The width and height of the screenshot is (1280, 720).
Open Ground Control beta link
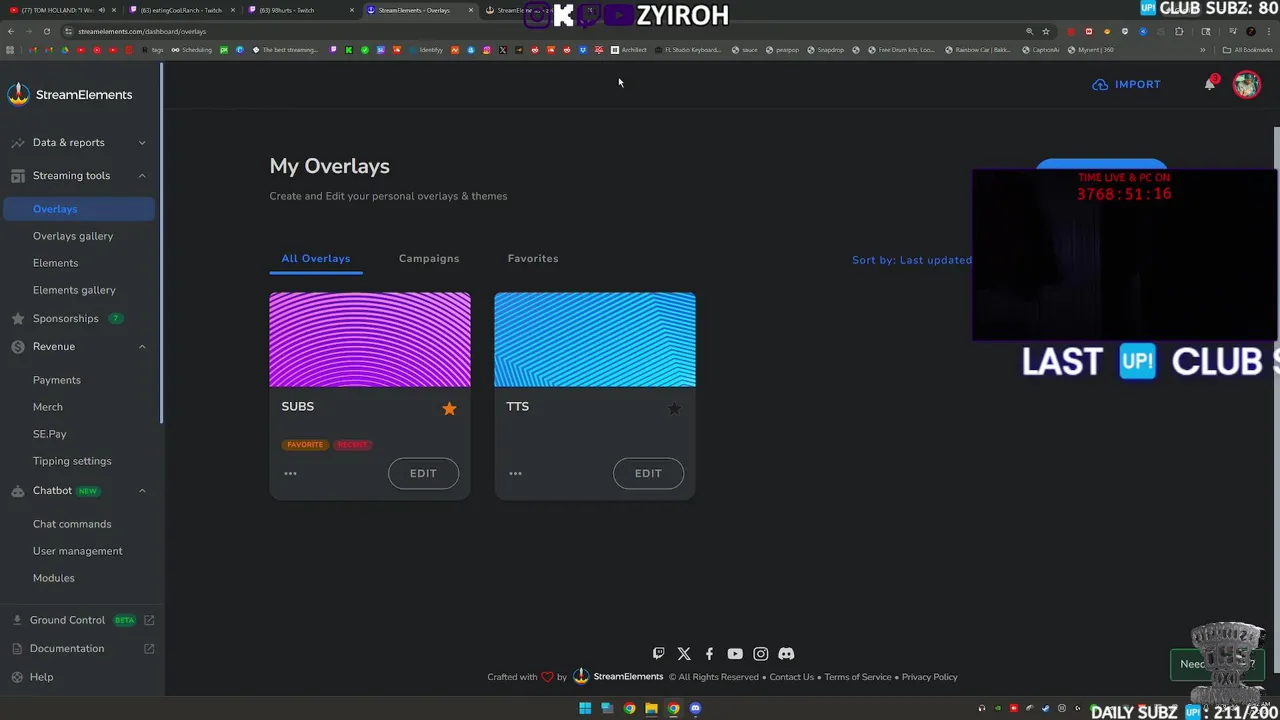(80, 620)
